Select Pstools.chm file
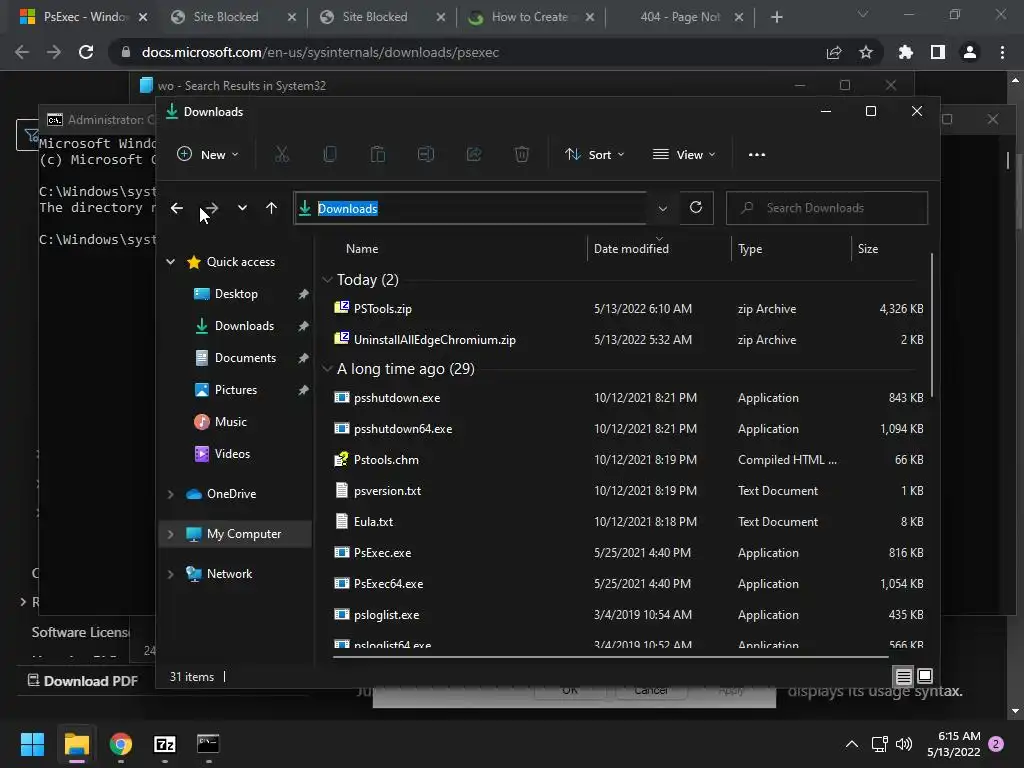 pos(386,460)
